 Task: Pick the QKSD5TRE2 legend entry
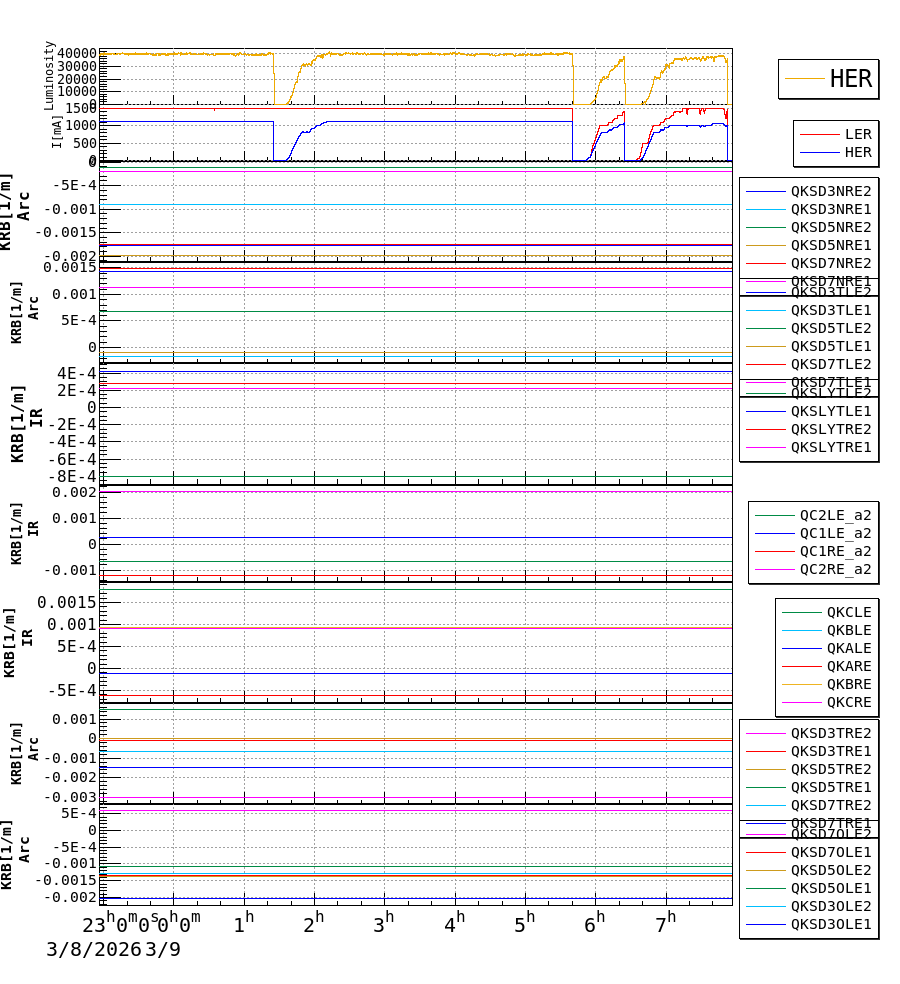point(830,769)
